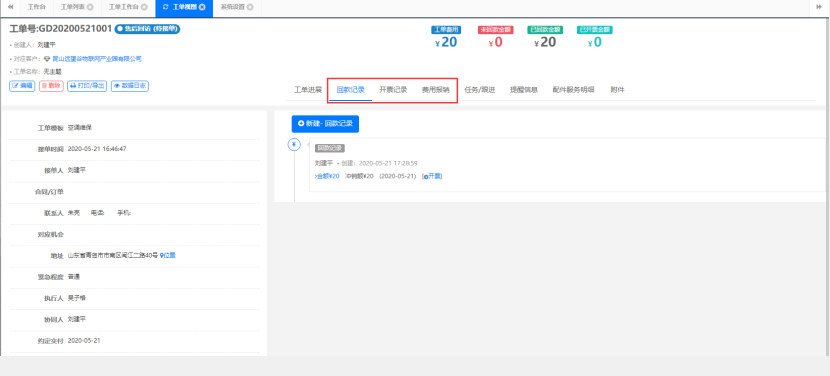Open customer link 昆山远望谷物联网产业园有限公司
Viewport: 830px width, 376px height.
(x=97, y=59)
